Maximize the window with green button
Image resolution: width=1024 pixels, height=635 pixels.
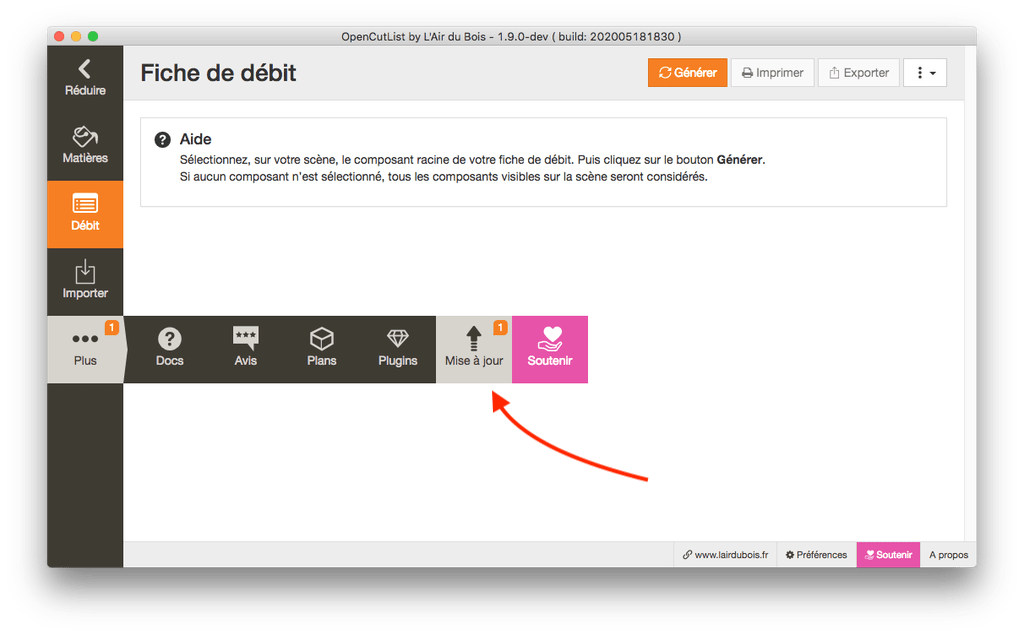click(x=93, y=36)
